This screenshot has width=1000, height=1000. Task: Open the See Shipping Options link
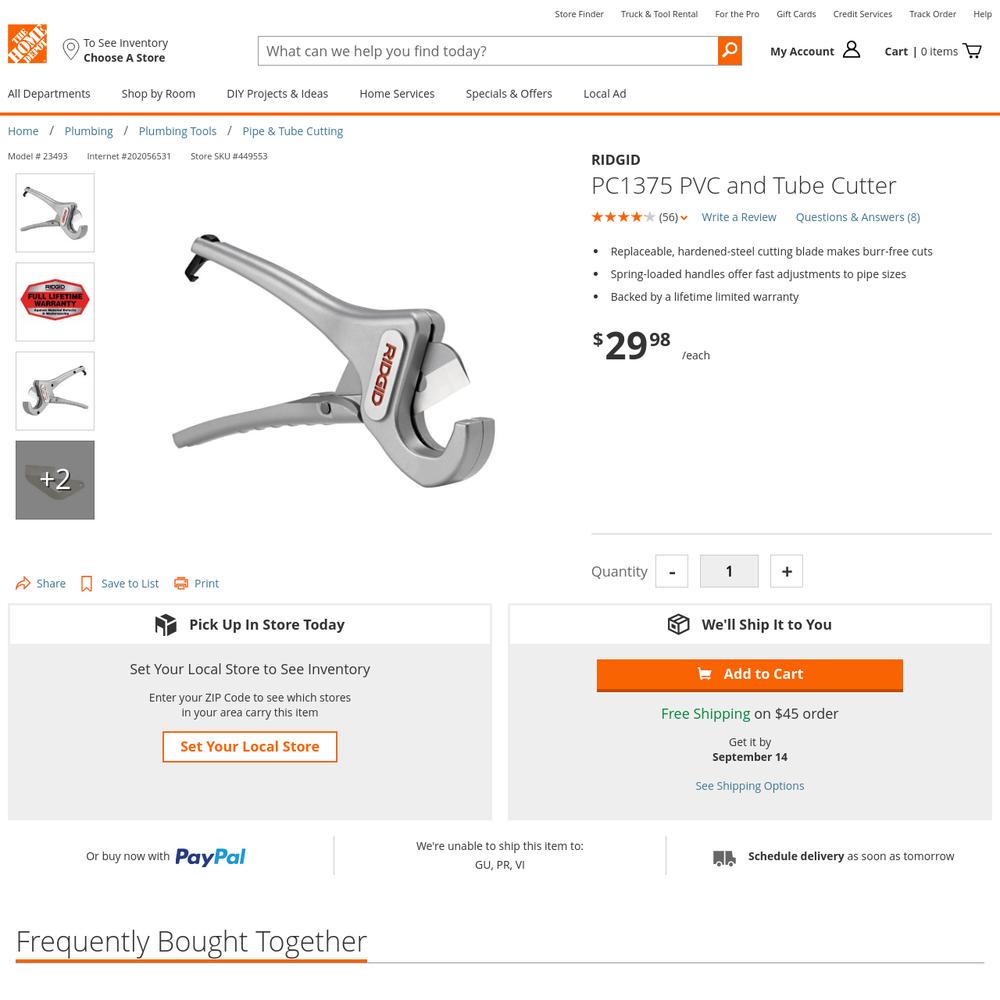click(x=749, y=786)
